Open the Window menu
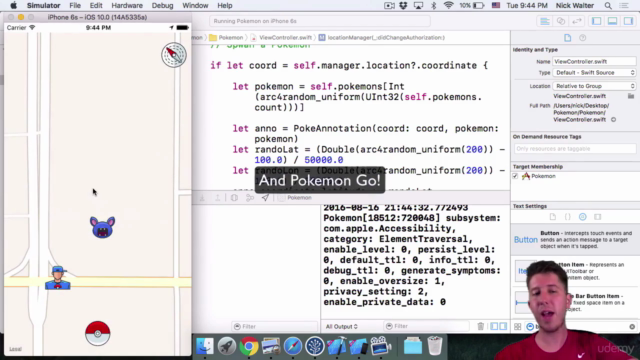Image resolution: width=640 pixels, height=360 pixels. (195, 6)
